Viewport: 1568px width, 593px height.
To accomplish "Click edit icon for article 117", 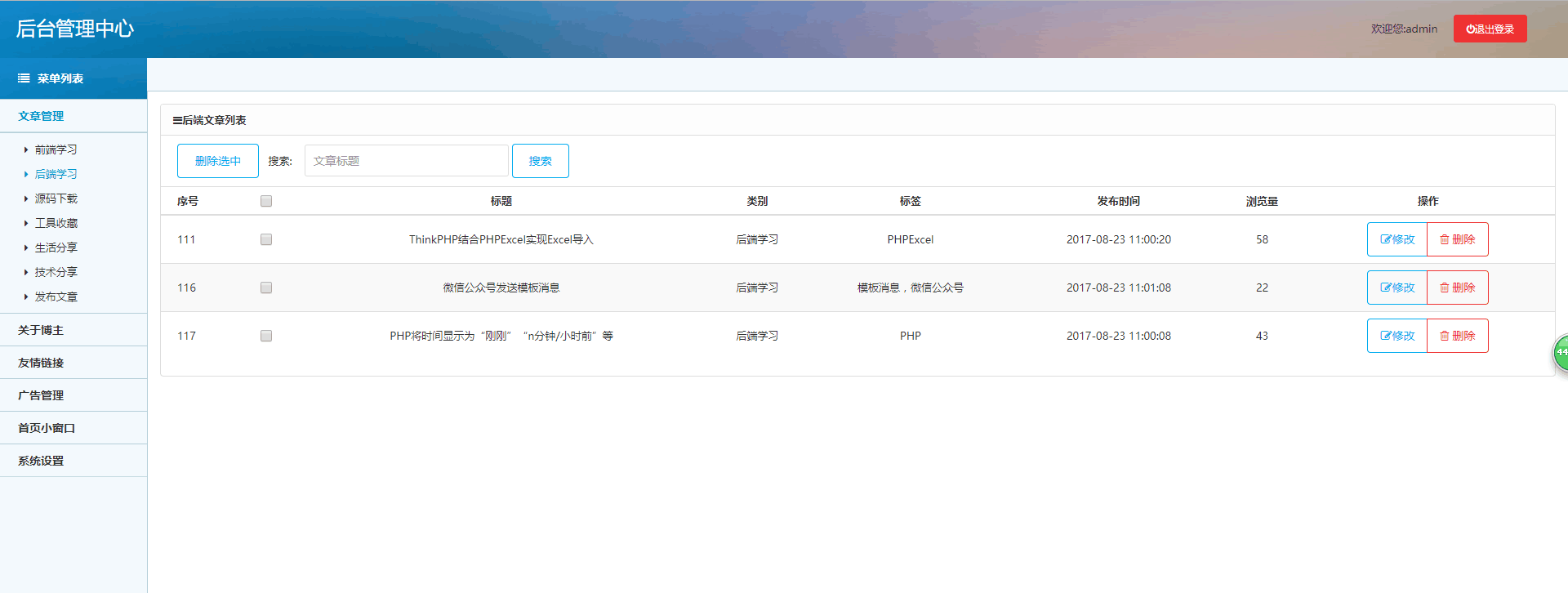I will pos(1386,336).
